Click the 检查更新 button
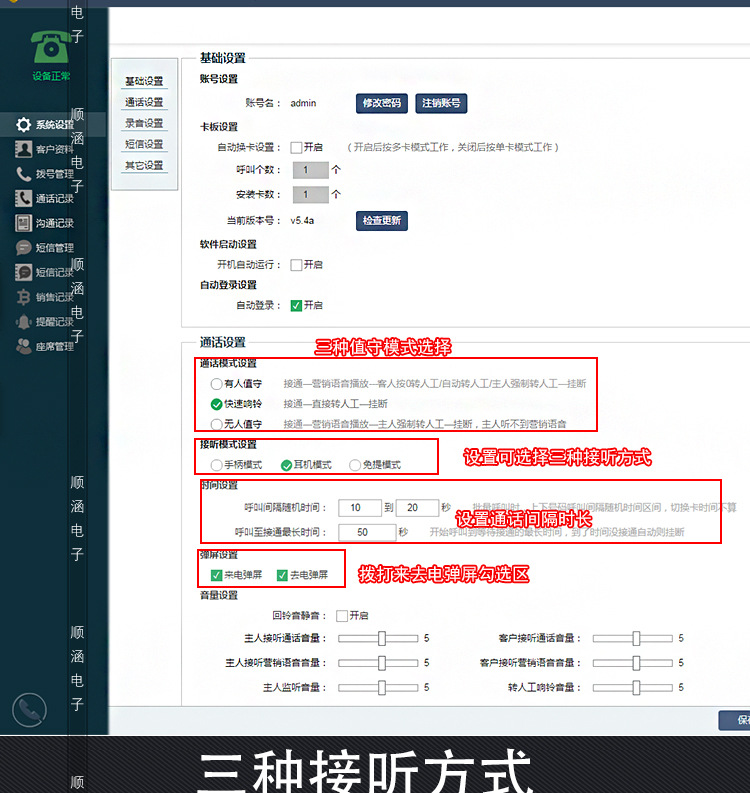Viewport: 750px width, 793px height. coord(382,221)
